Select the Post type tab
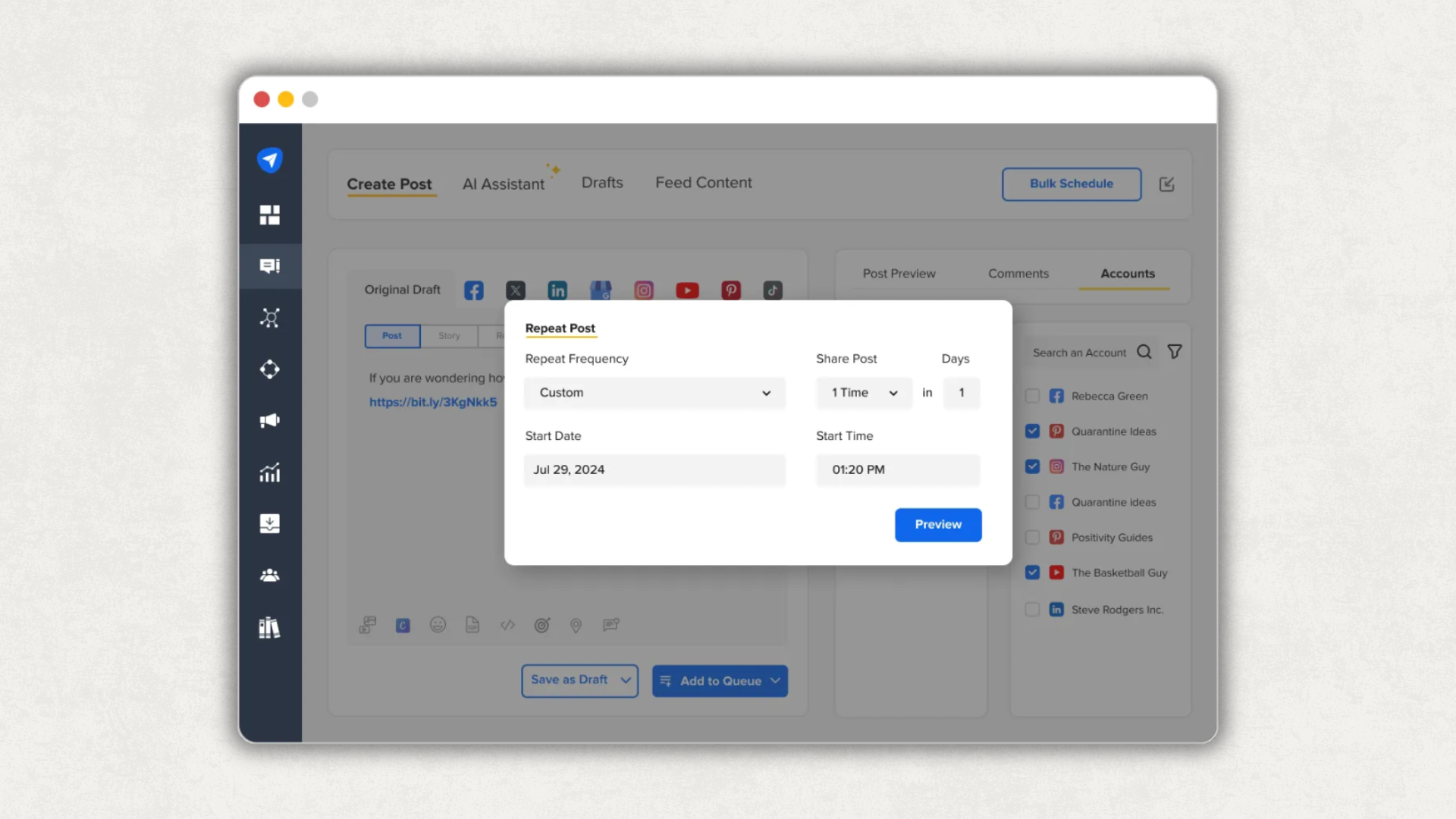This screenshot has height=819, width=1456. coord(392,336)
